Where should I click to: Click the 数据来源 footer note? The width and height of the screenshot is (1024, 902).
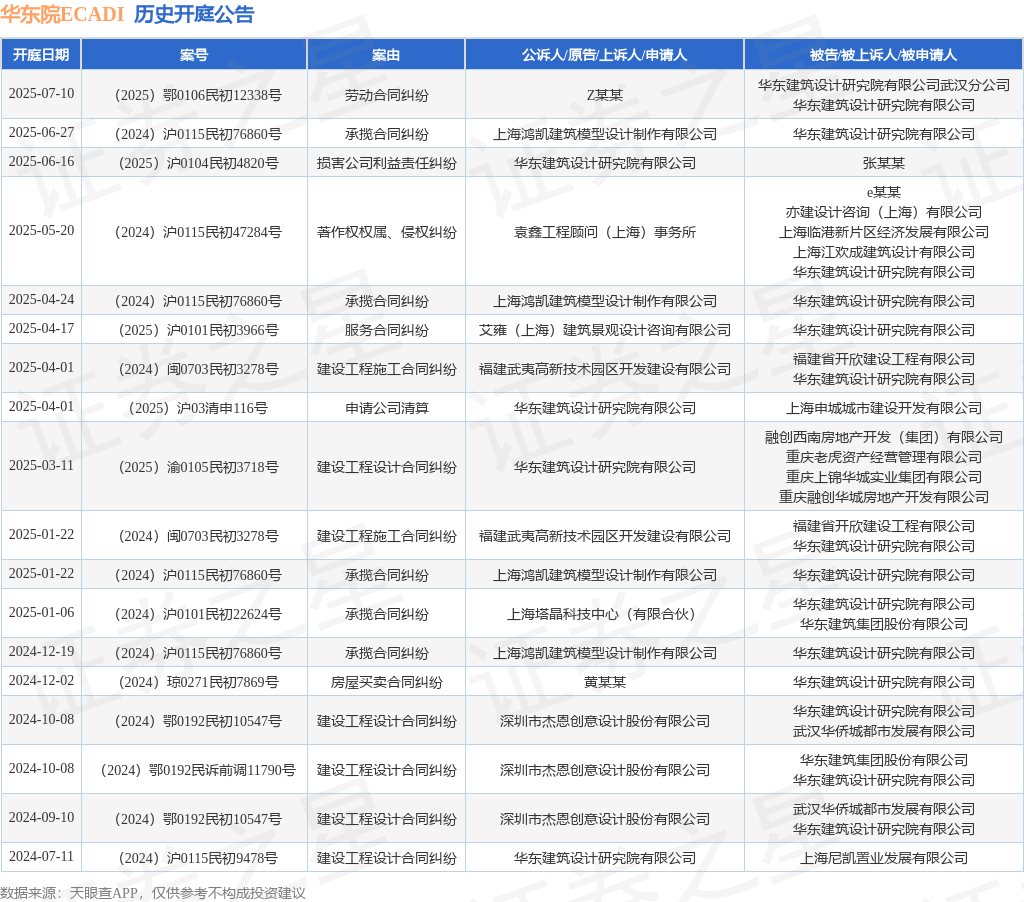click(153, 893)
